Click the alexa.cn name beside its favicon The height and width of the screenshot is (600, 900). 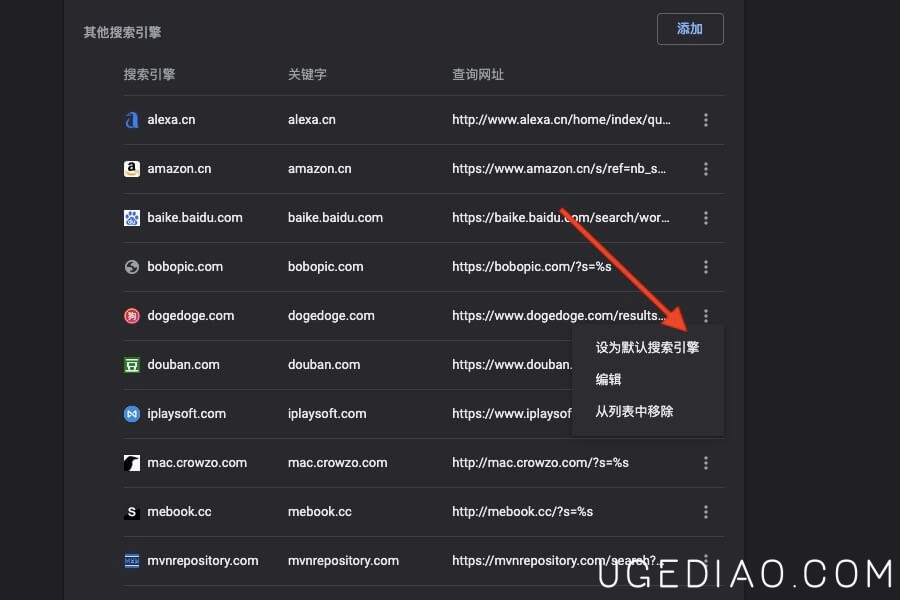coord(171,120)
